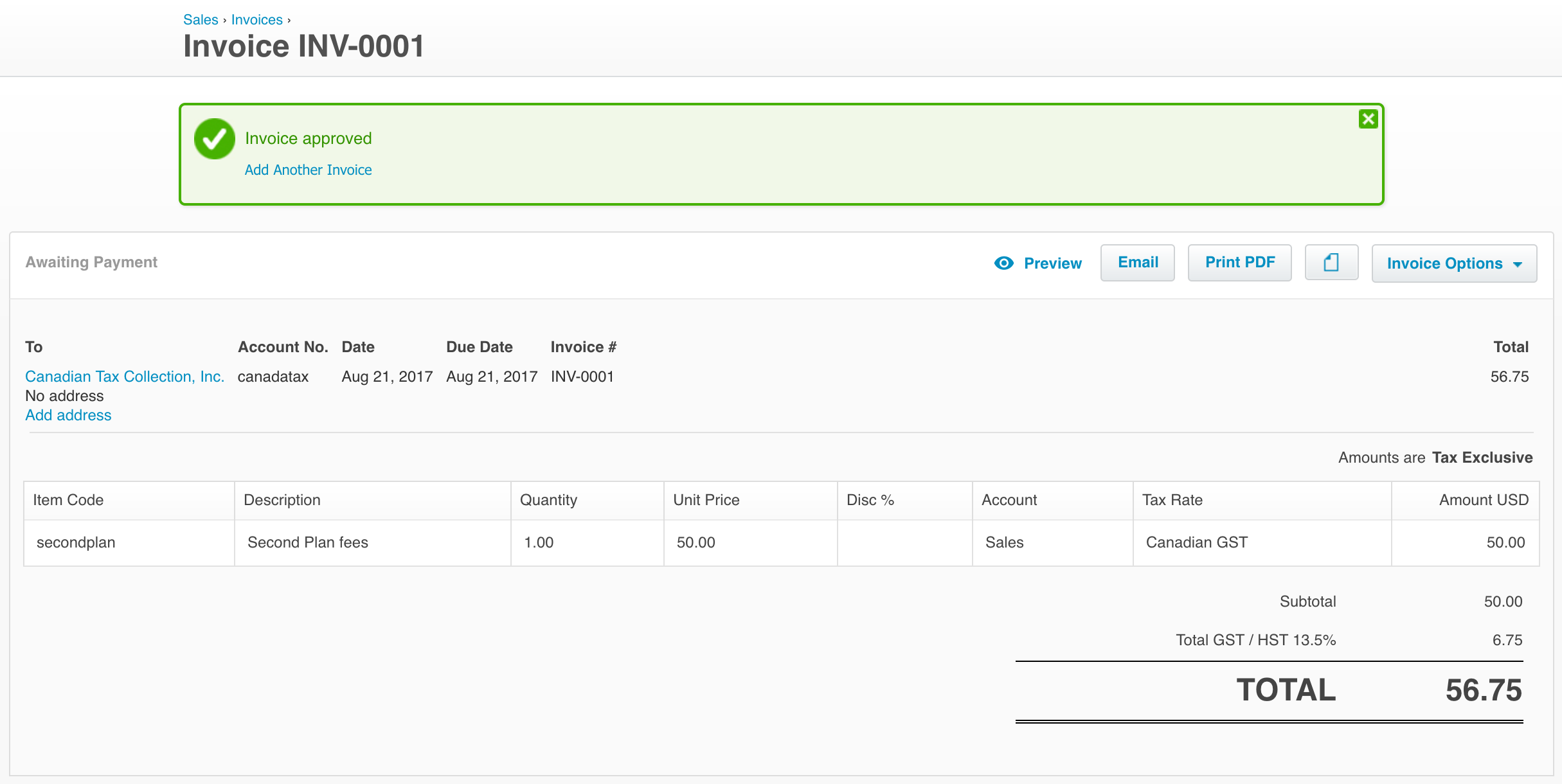The image size is (1562, 784).
Task: Dismiss the Invoice approved notification
Action: coord(1368,118)
